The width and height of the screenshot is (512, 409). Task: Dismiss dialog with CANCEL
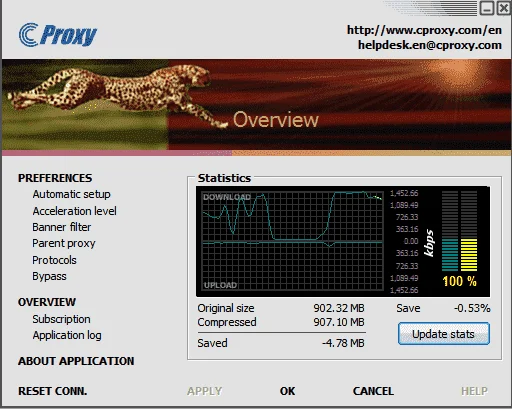click(373, 391)
